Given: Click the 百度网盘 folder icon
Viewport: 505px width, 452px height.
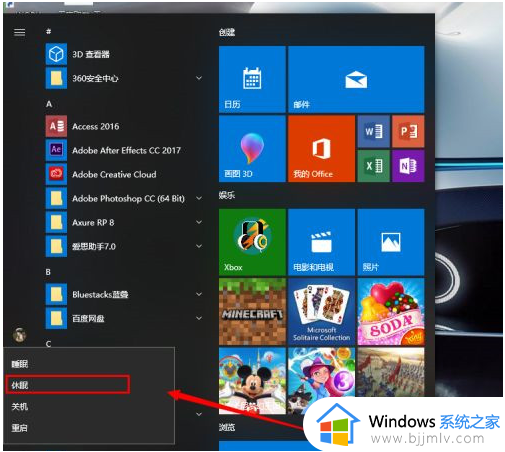Looking at the screenshot, I should [x=56, y=318].
